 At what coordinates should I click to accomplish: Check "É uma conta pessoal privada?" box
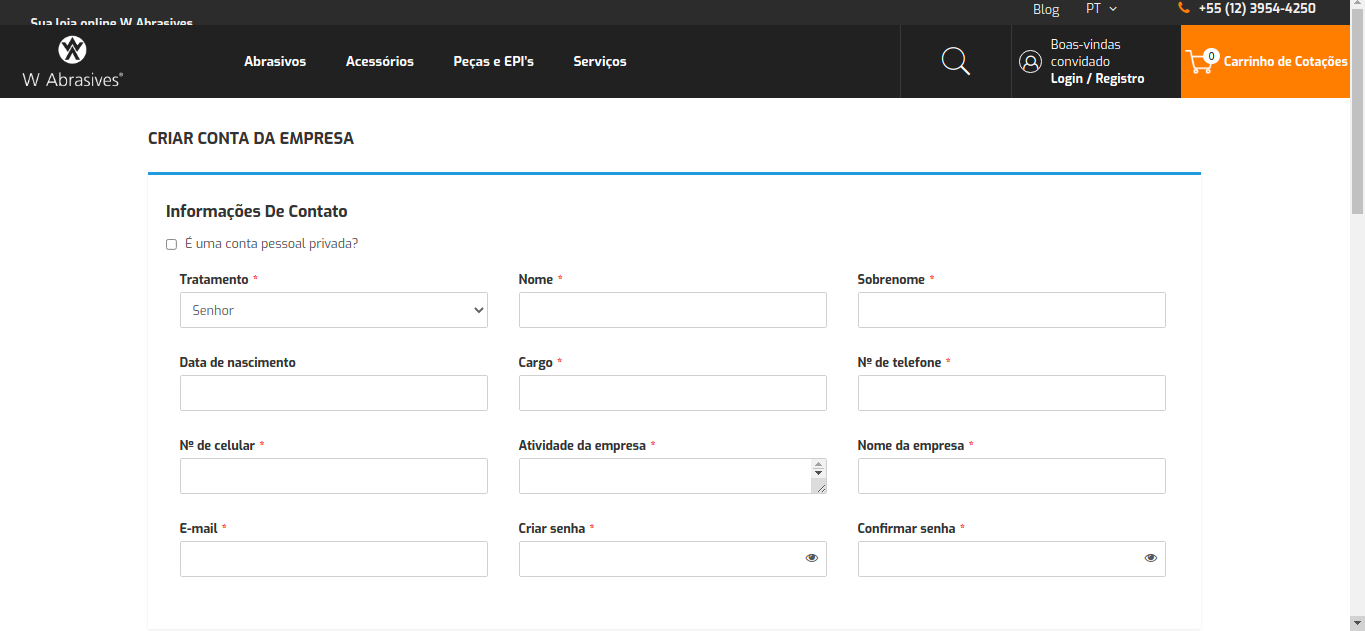pos(171,244)
